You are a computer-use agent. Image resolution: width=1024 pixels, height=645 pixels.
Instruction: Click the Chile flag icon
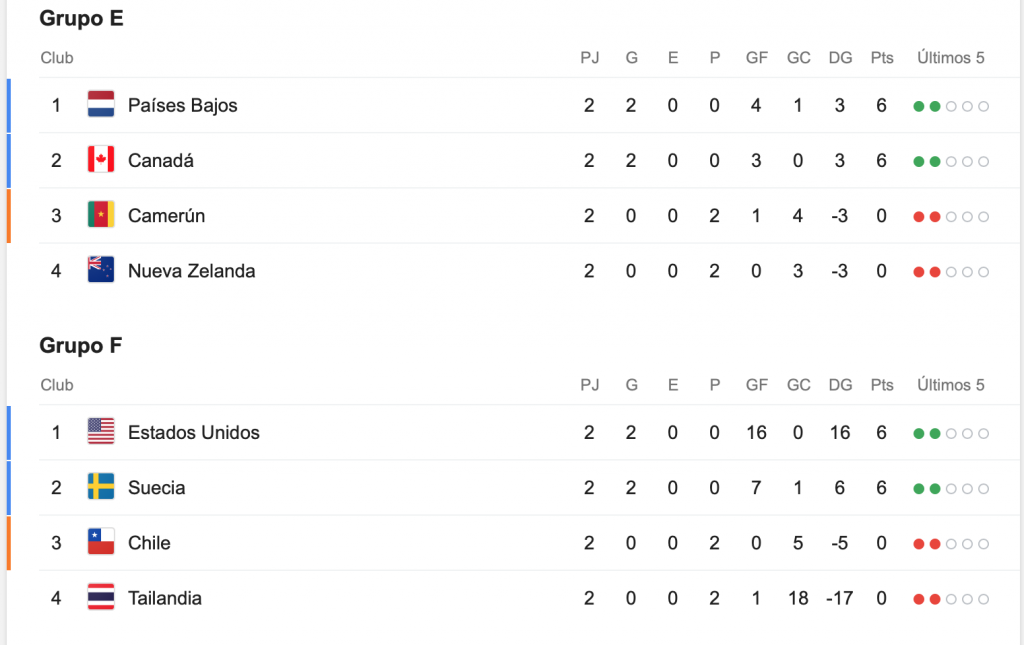101,542
